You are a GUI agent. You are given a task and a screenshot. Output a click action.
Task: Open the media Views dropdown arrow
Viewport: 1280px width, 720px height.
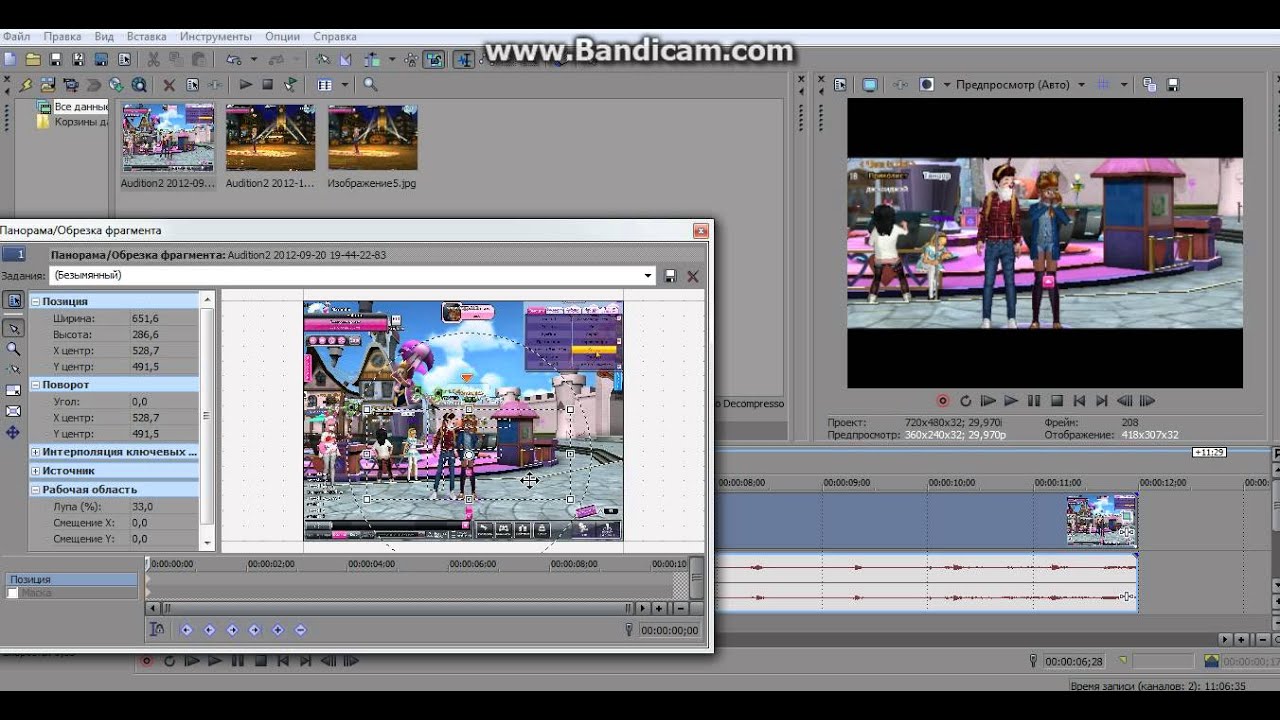pos(344,85)
